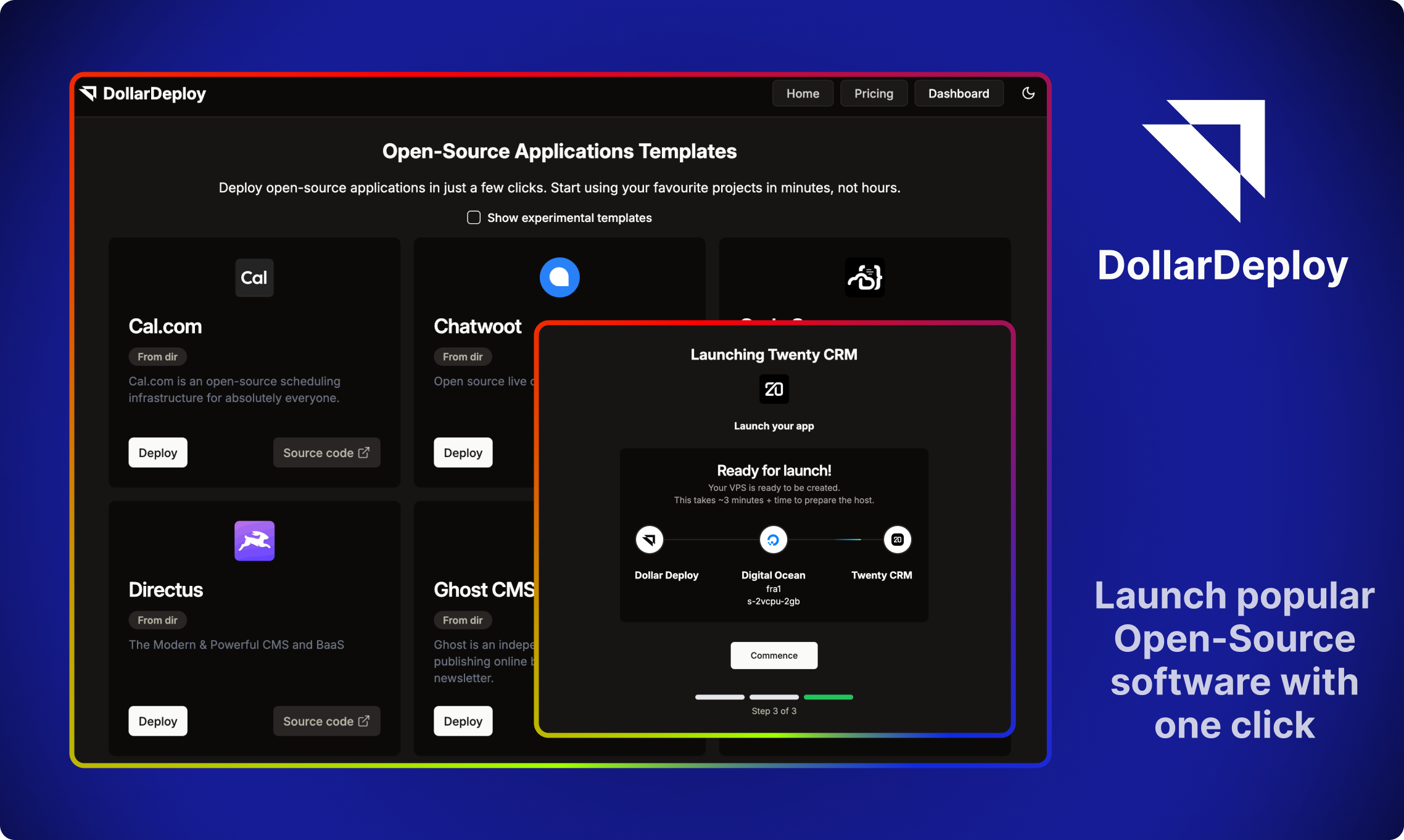Click the Ghost CMS From dir badge
Viewport: 1404px width, 840px height.
463,620
